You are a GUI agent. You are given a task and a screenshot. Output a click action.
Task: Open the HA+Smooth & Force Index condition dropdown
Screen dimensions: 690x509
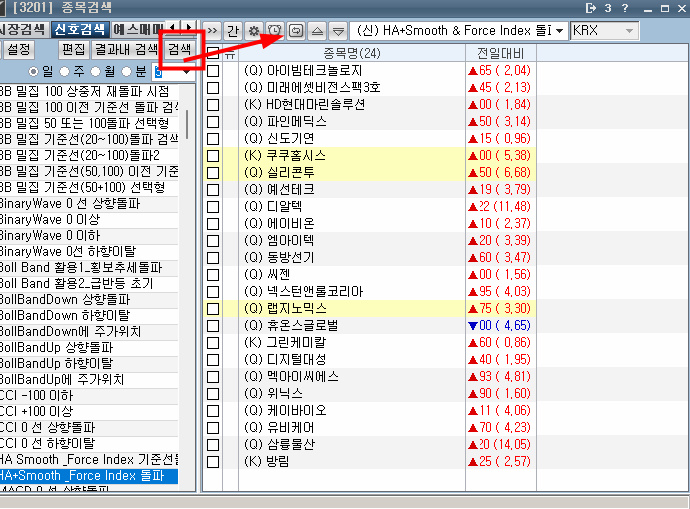[559, 31]
